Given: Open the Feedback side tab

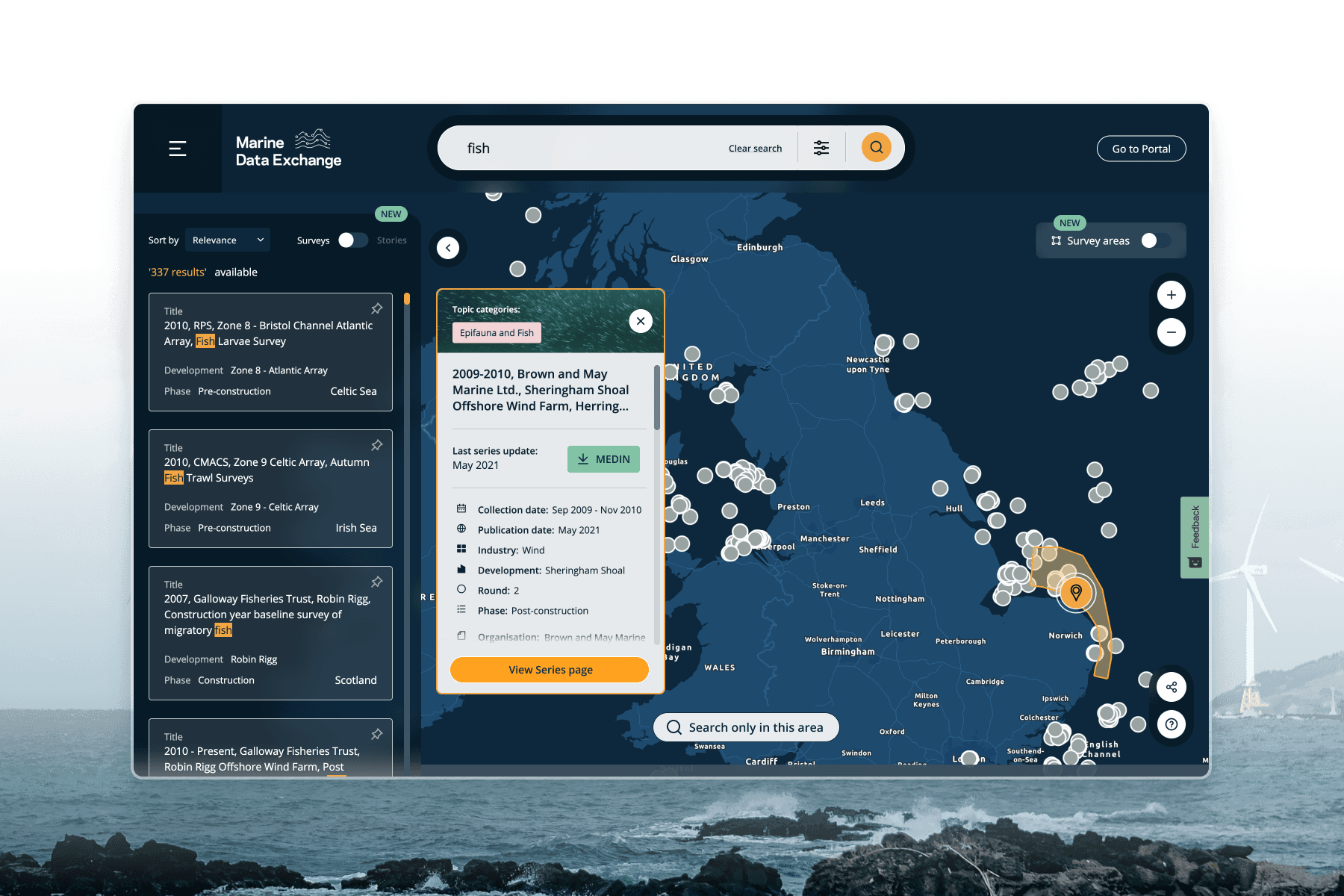Looking at the screenshot, I should coord(1195,537).
